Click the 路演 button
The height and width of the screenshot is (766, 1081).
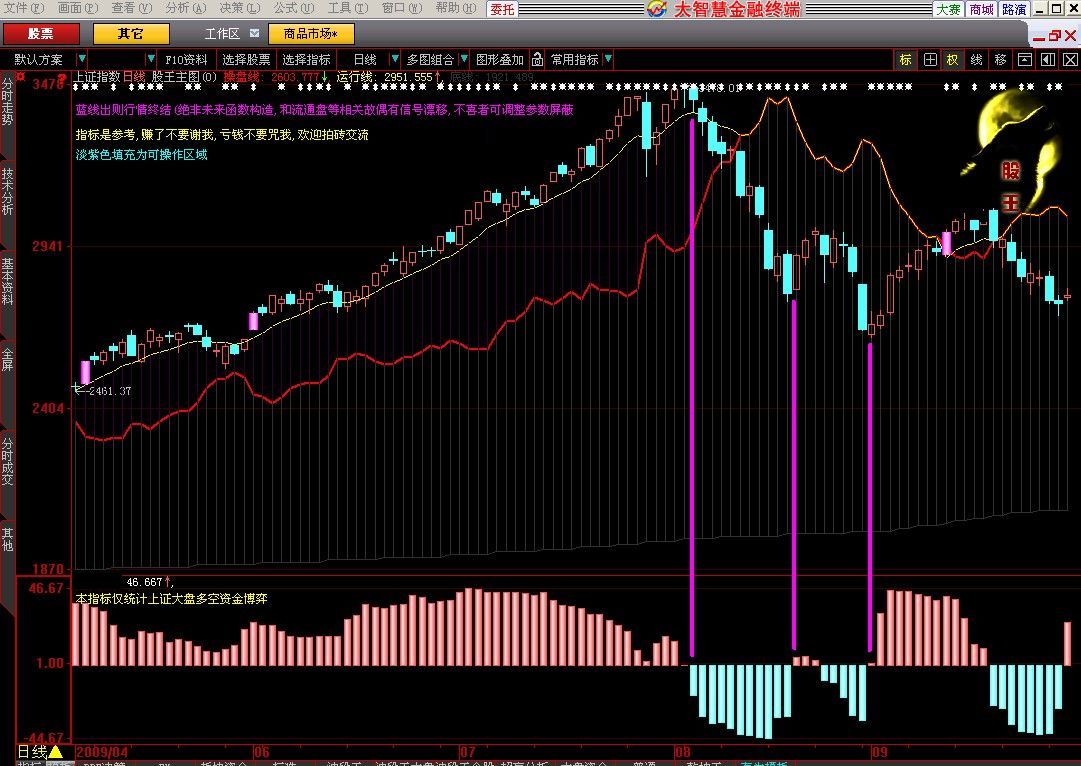[1013, 9]
